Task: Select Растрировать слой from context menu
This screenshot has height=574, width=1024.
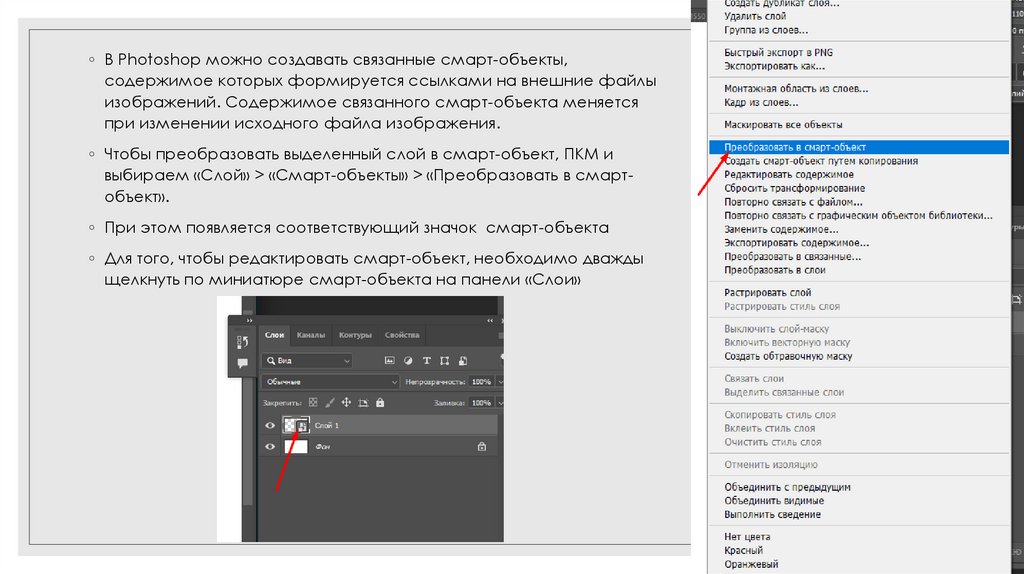Action: click(x=767, y=292)
